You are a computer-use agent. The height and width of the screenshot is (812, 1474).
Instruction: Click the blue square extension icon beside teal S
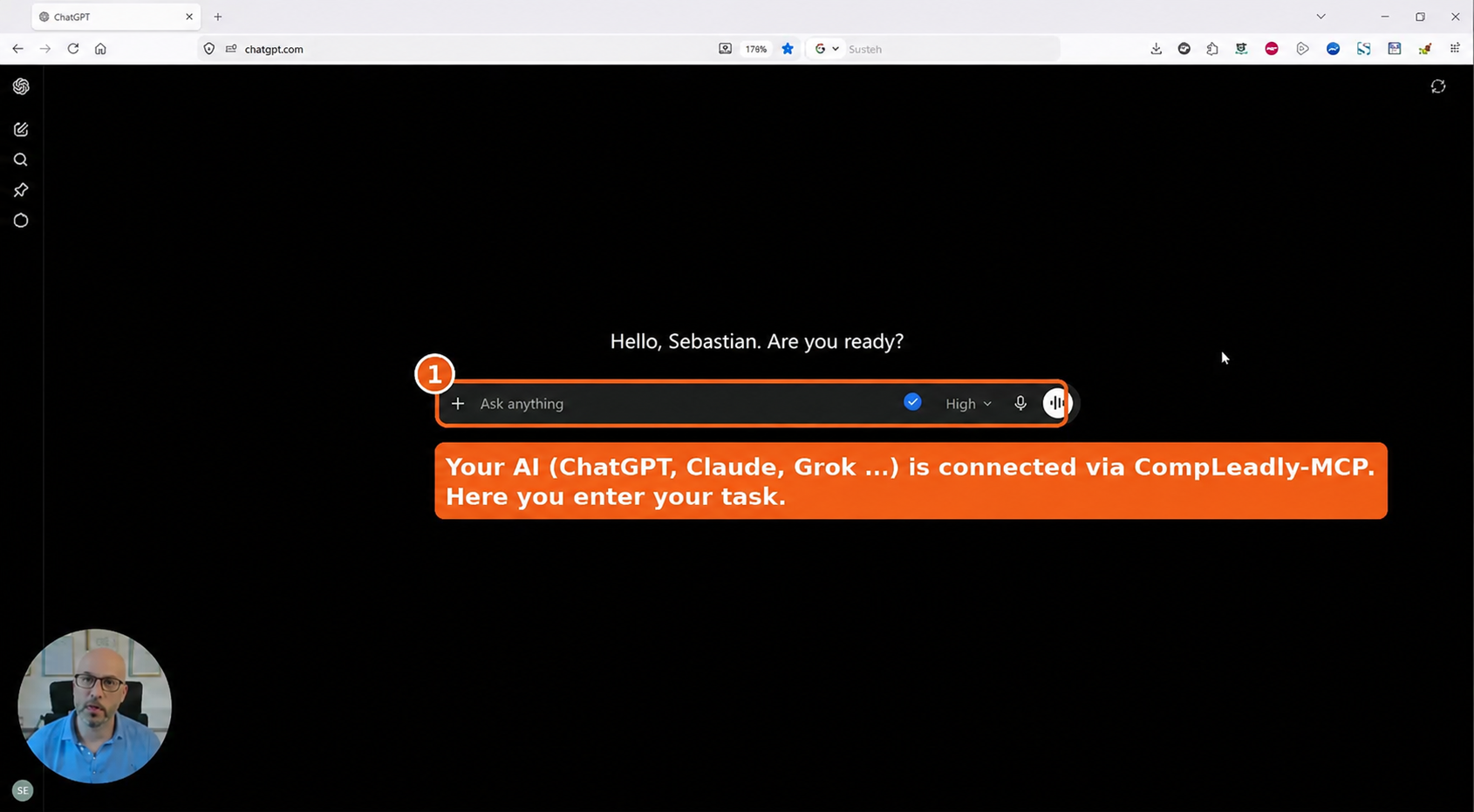[x=1395, y=49]
